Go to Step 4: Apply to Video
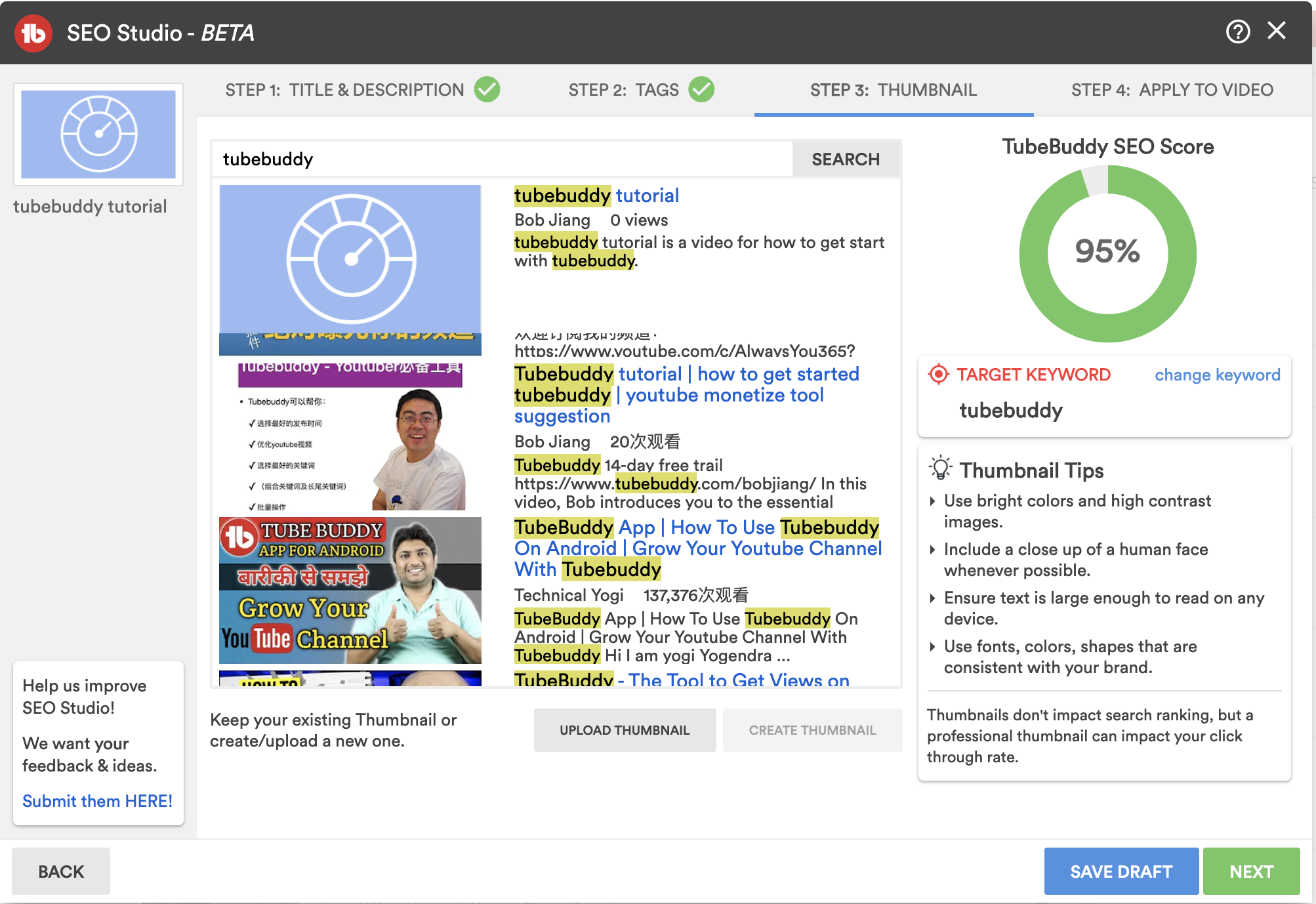 (1172, 90)
